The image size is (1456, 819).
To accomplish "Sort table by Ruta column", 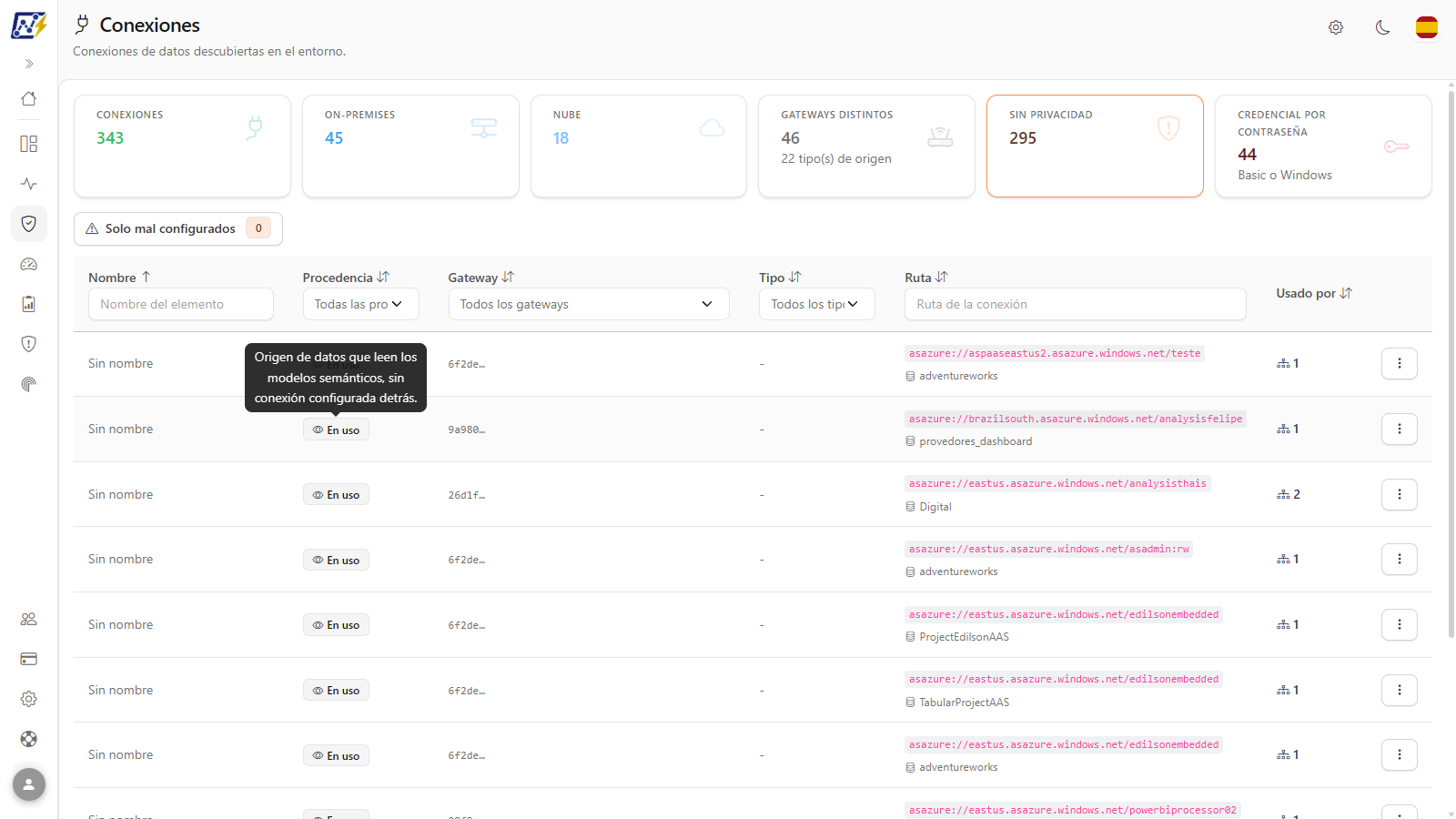I will (x=926, y=278).
